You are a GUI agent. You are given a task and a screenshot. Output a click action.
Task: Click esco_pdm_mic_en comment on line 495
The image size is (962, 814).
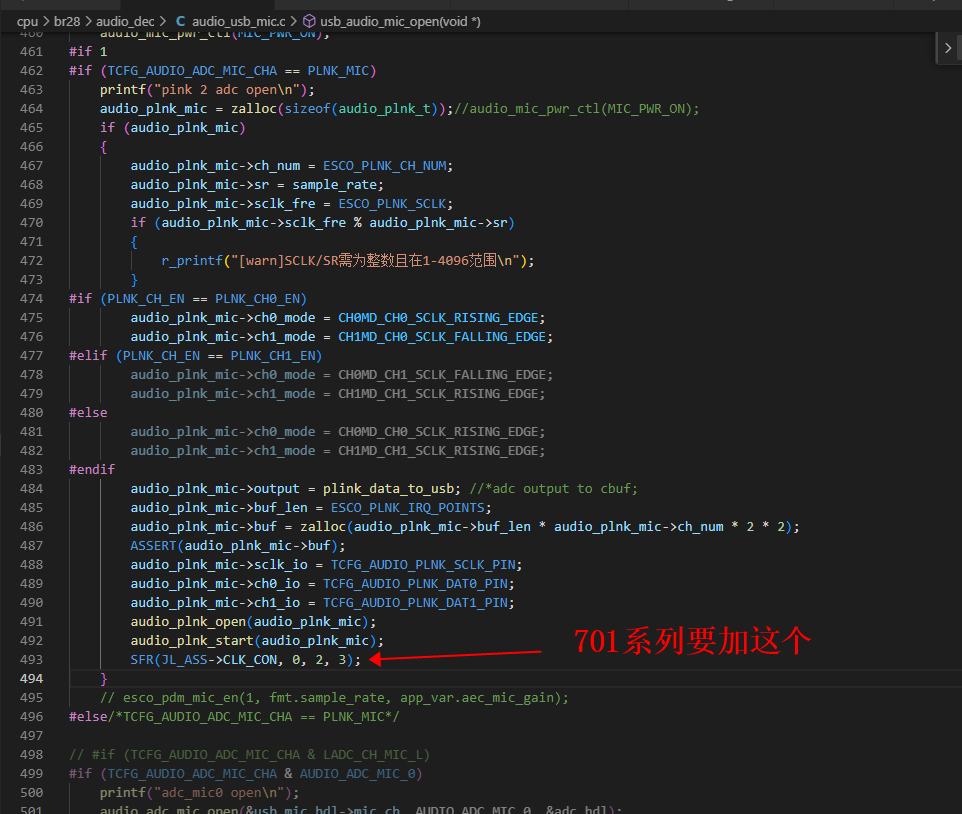pyautogui.click(x=334, y=697)
